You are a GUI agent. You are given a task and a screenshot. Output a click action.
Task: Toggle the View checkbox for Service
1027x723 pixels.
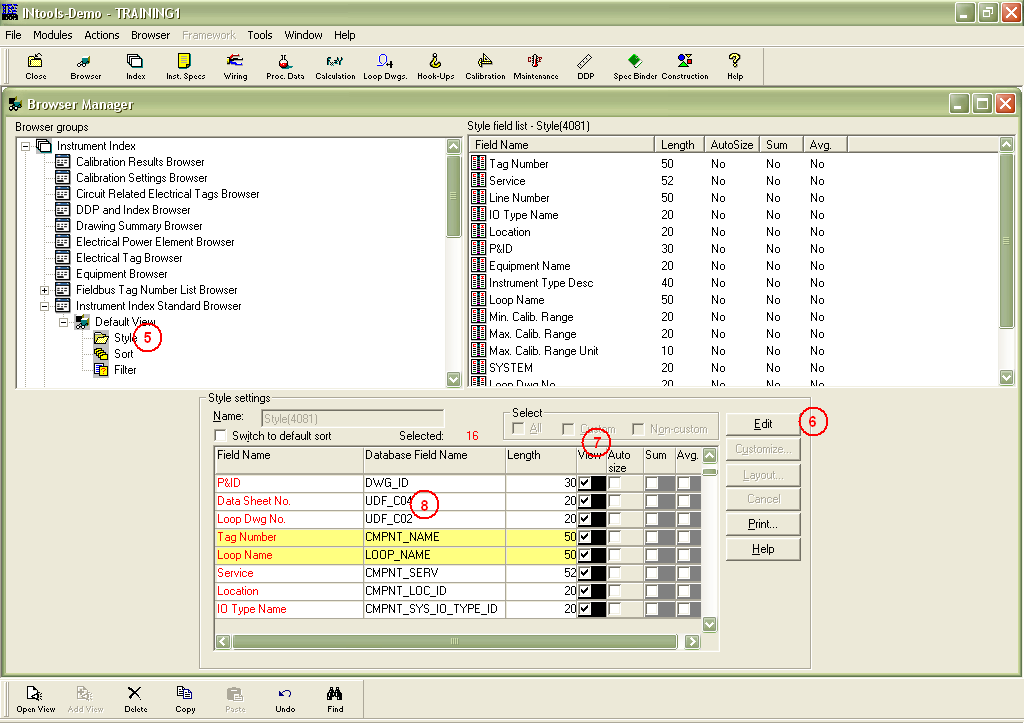click(583, 573)
